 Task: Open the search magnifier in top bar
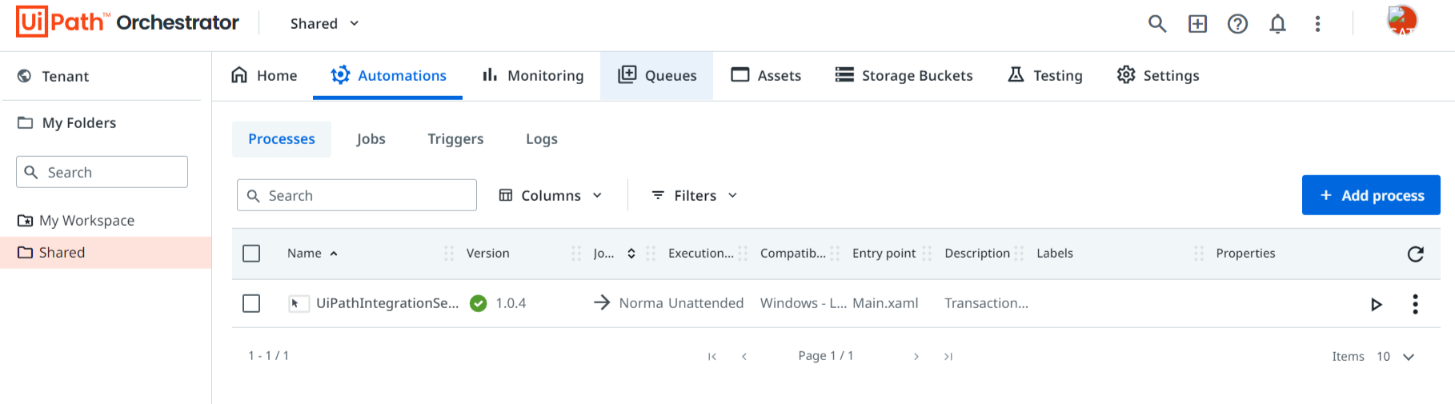tap(1157, 24)
